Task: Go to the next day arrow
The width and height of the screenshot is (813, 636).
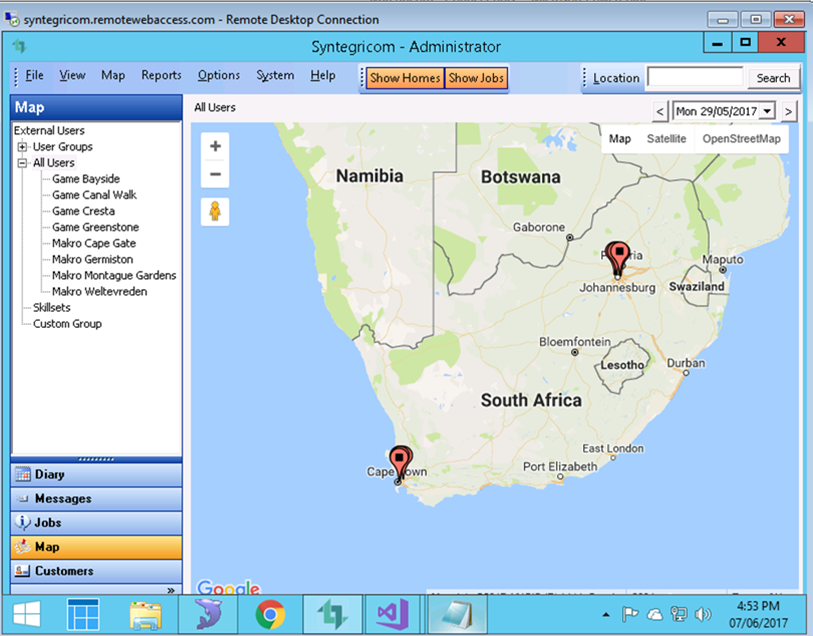Action: [789, 111]
